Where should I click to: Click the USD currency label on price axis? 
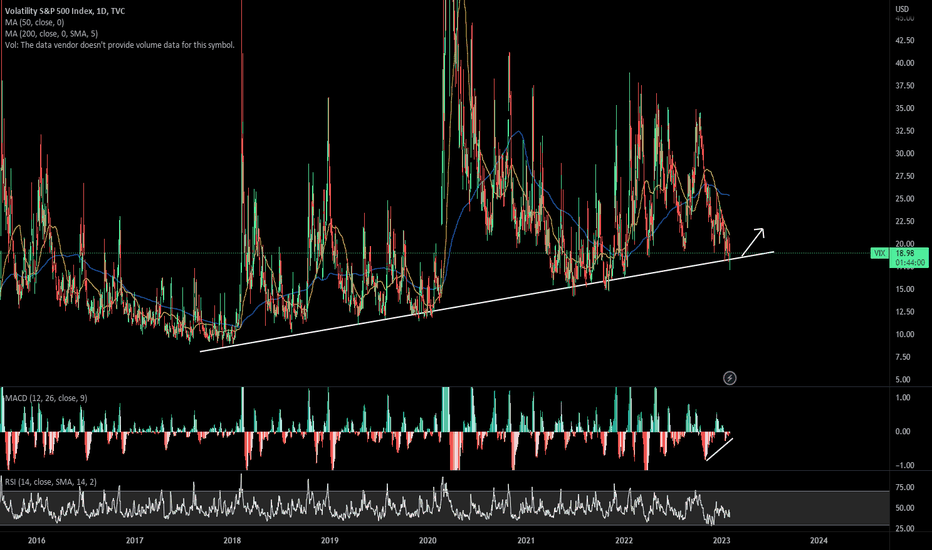pyautogui.click(x=902, y=9)
